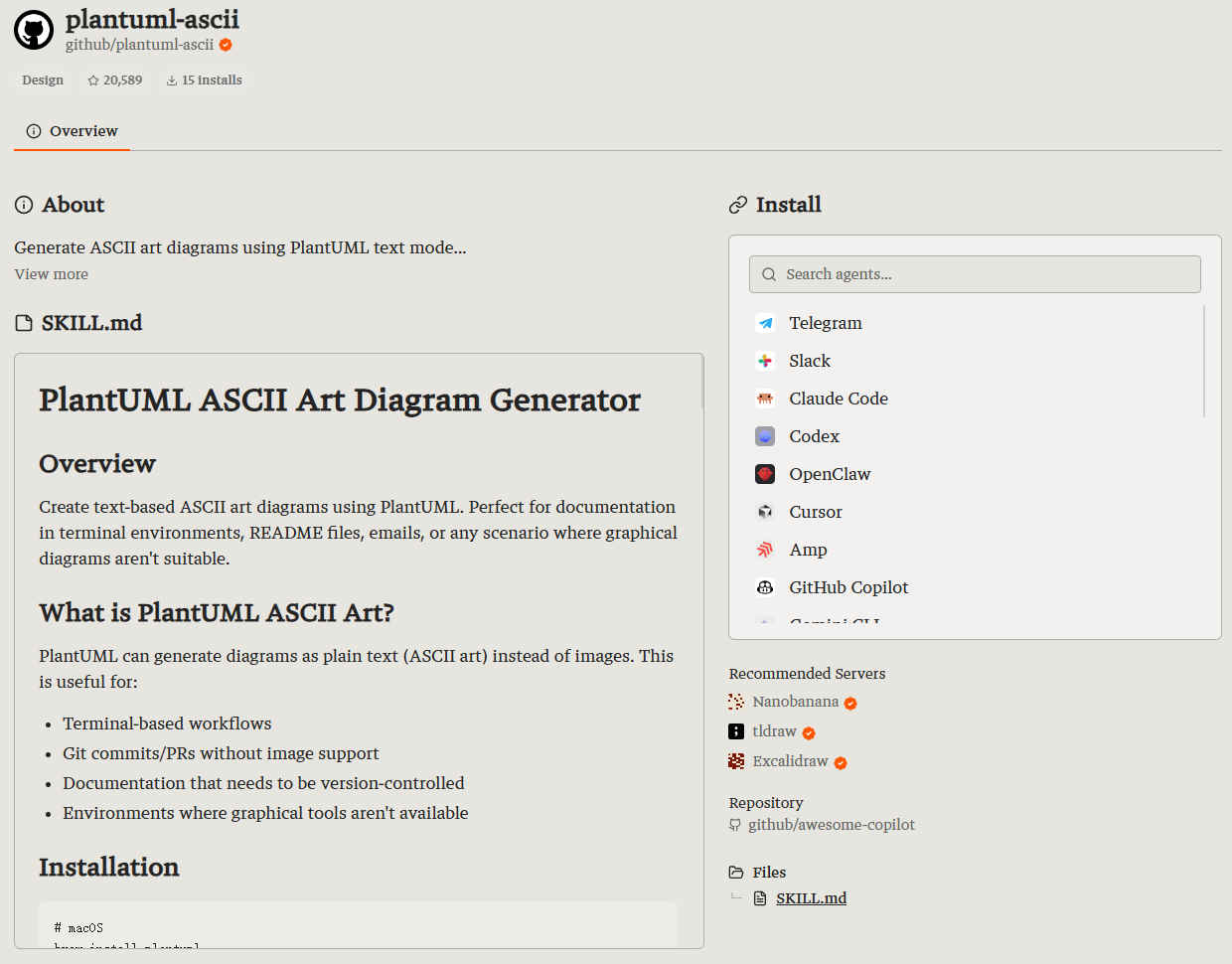Open the github/awesome-copilot repository link
This screenshot has width=1232, height=964.
pyautogui.click(x=832, y=825)
